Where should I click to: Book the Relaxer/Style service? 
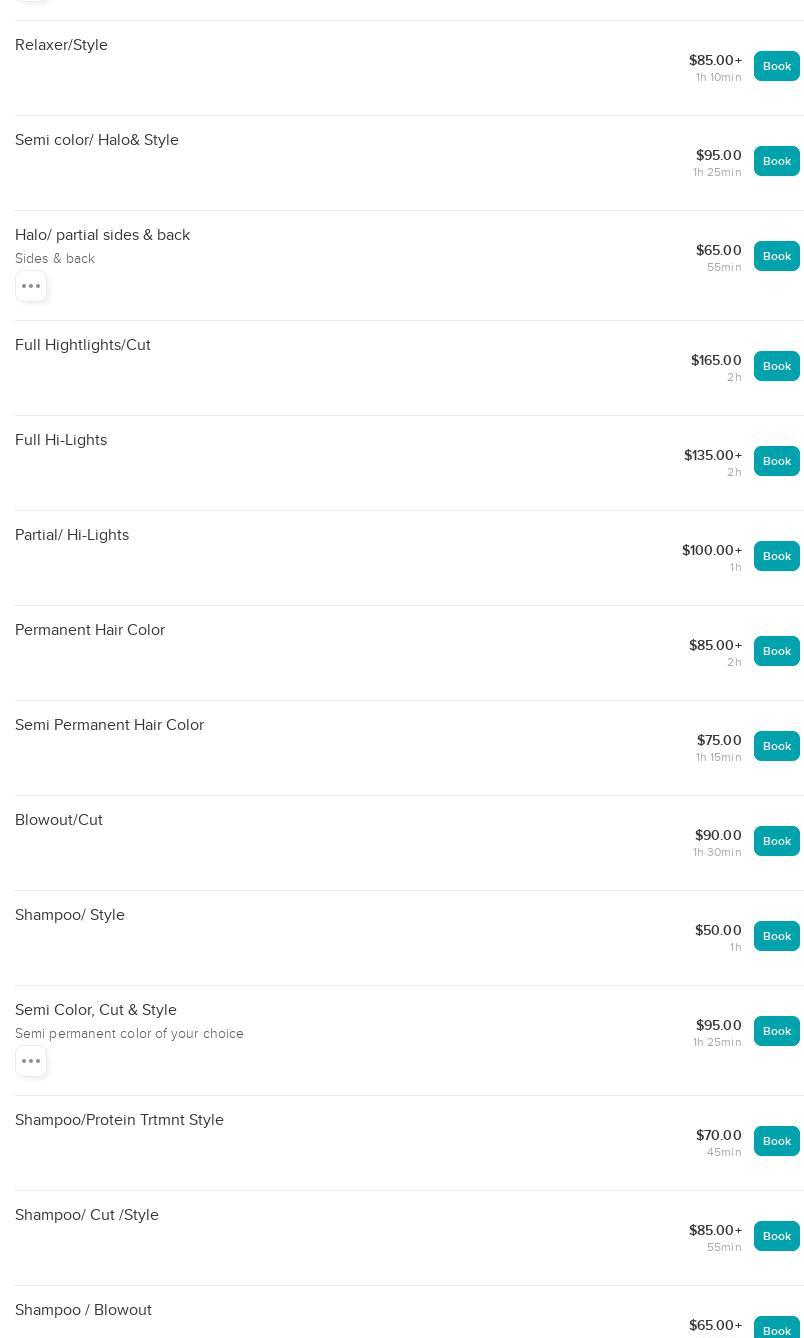point(776,66)
